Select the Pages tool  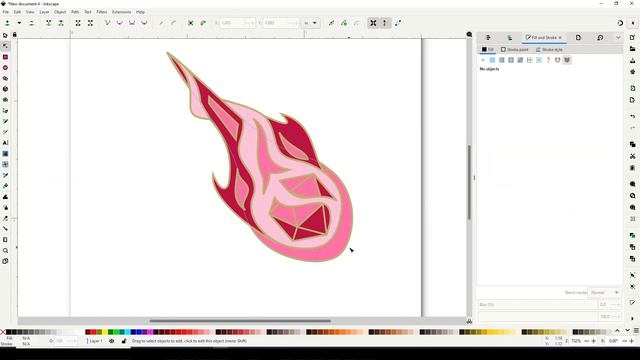pos(5,261)
